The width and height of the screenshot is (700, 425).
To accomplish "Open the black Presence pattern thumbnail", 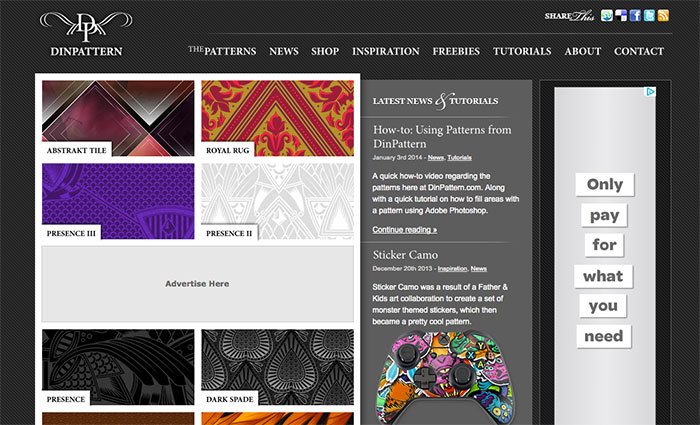I will (118, 367).
